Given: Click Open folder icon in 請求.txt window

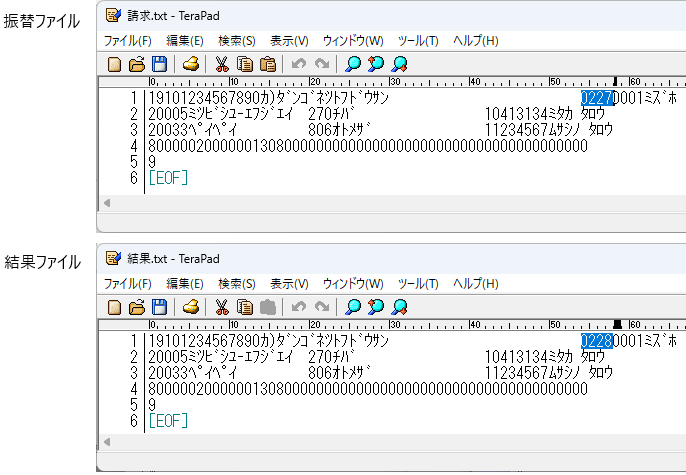Looking at the screenshot, I should [136, 64].
